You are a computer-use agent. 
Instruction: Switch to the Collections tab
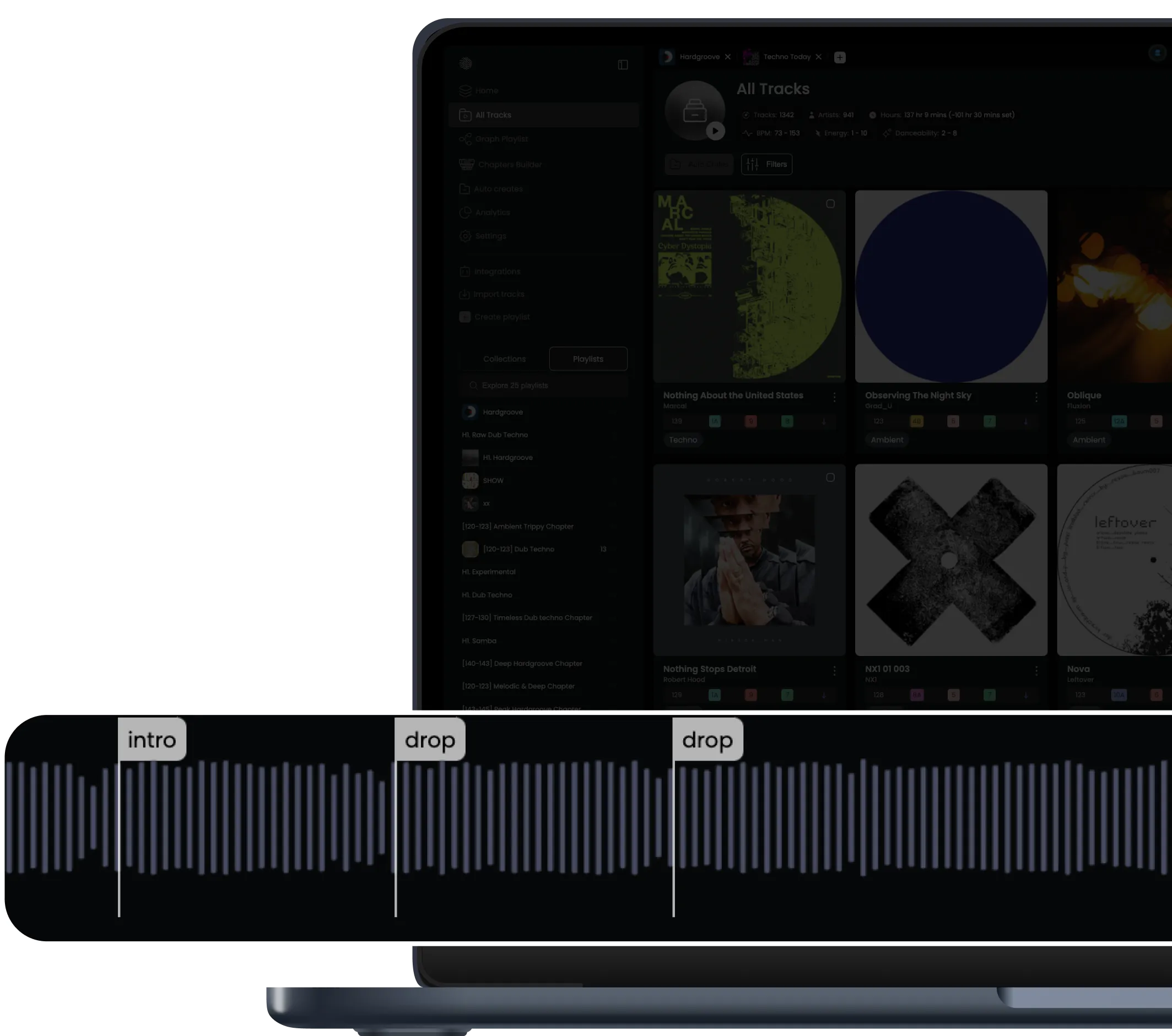(x=504, y=359)
